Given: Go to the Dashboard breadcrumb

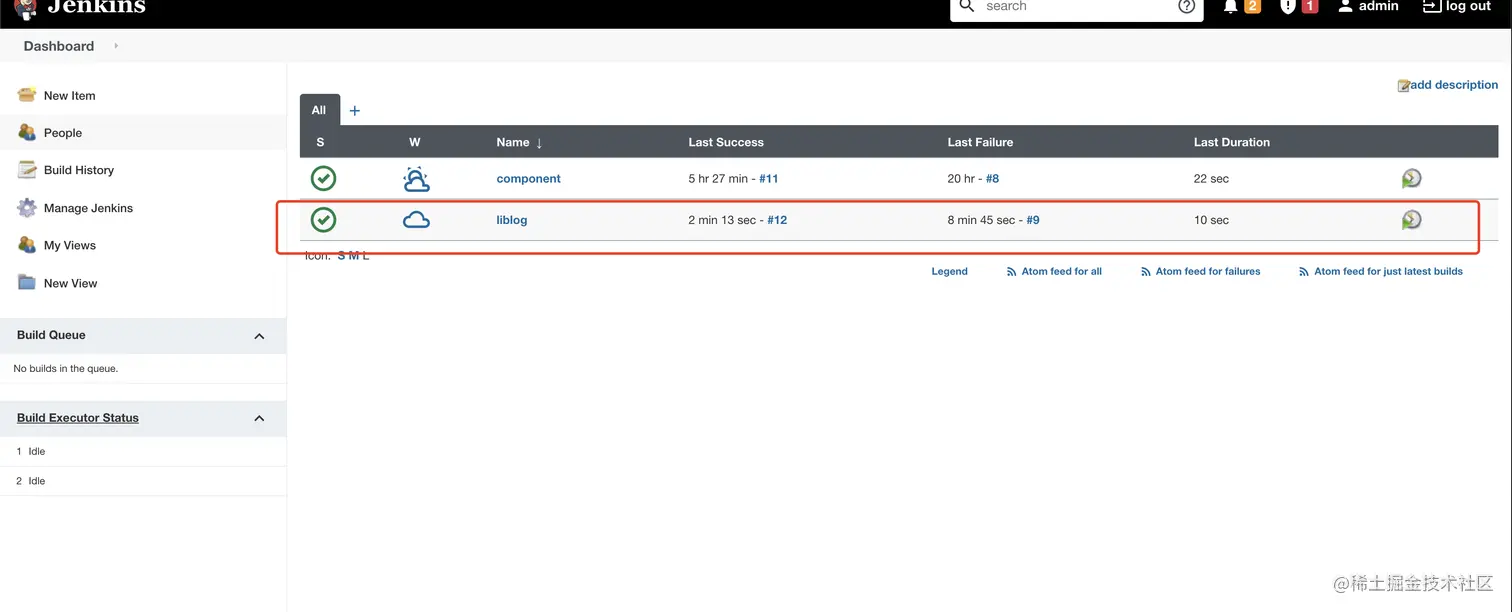Looking at the screenshot, I should pyautogui.click(x=59, y=46).
